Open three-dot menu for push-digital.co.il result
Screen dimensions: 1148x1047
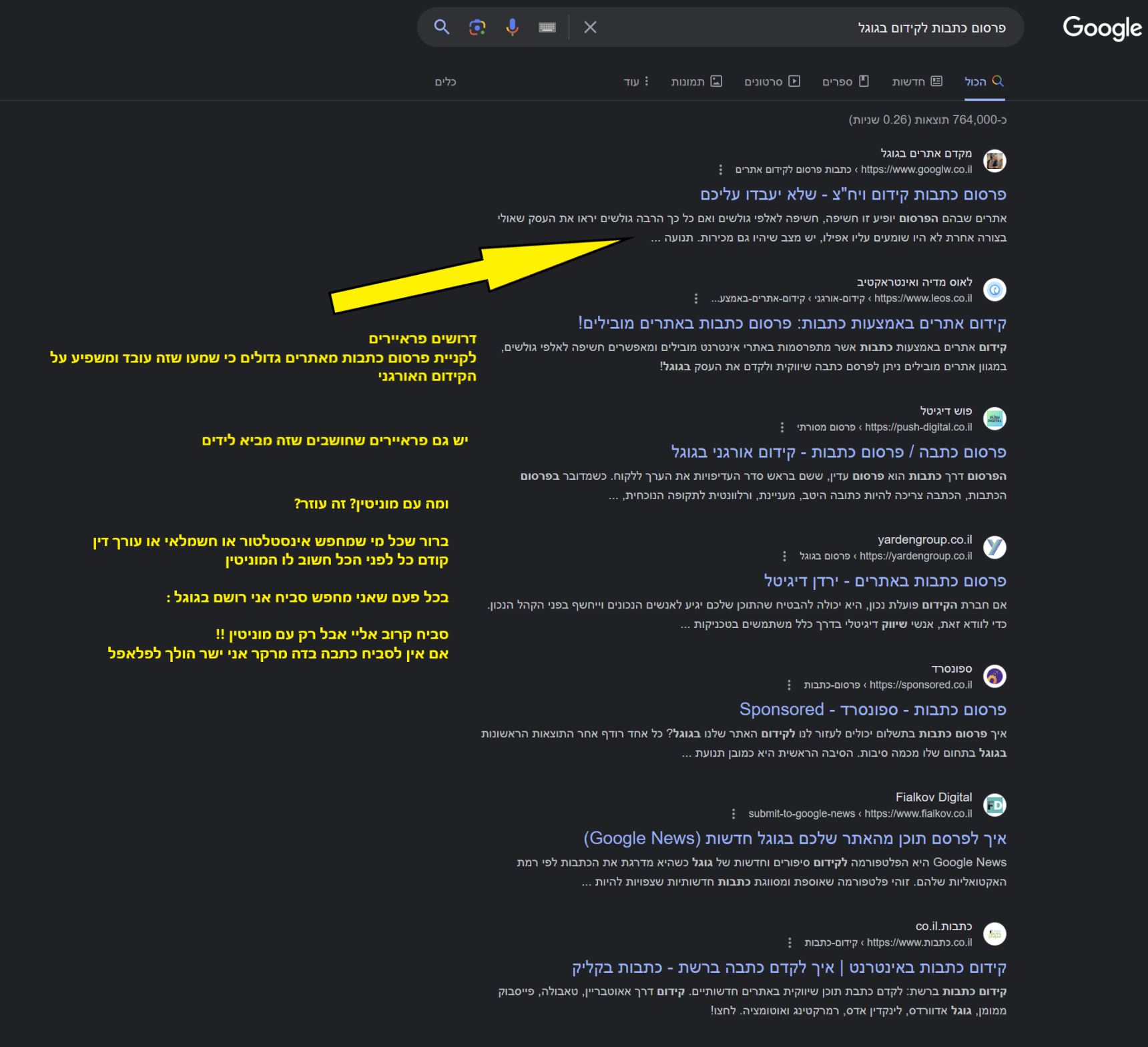[x=782, y=427]
